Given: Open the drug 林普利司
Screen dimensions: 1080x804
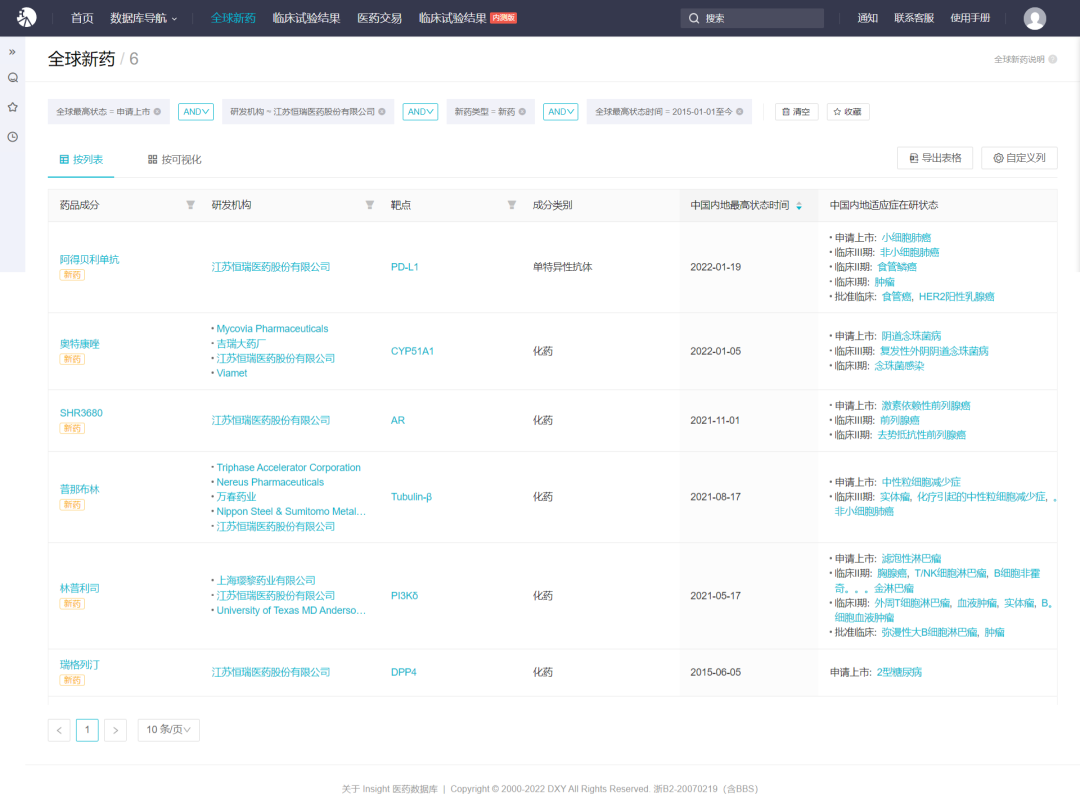Looking at the screenshot, I should point(79,588).
